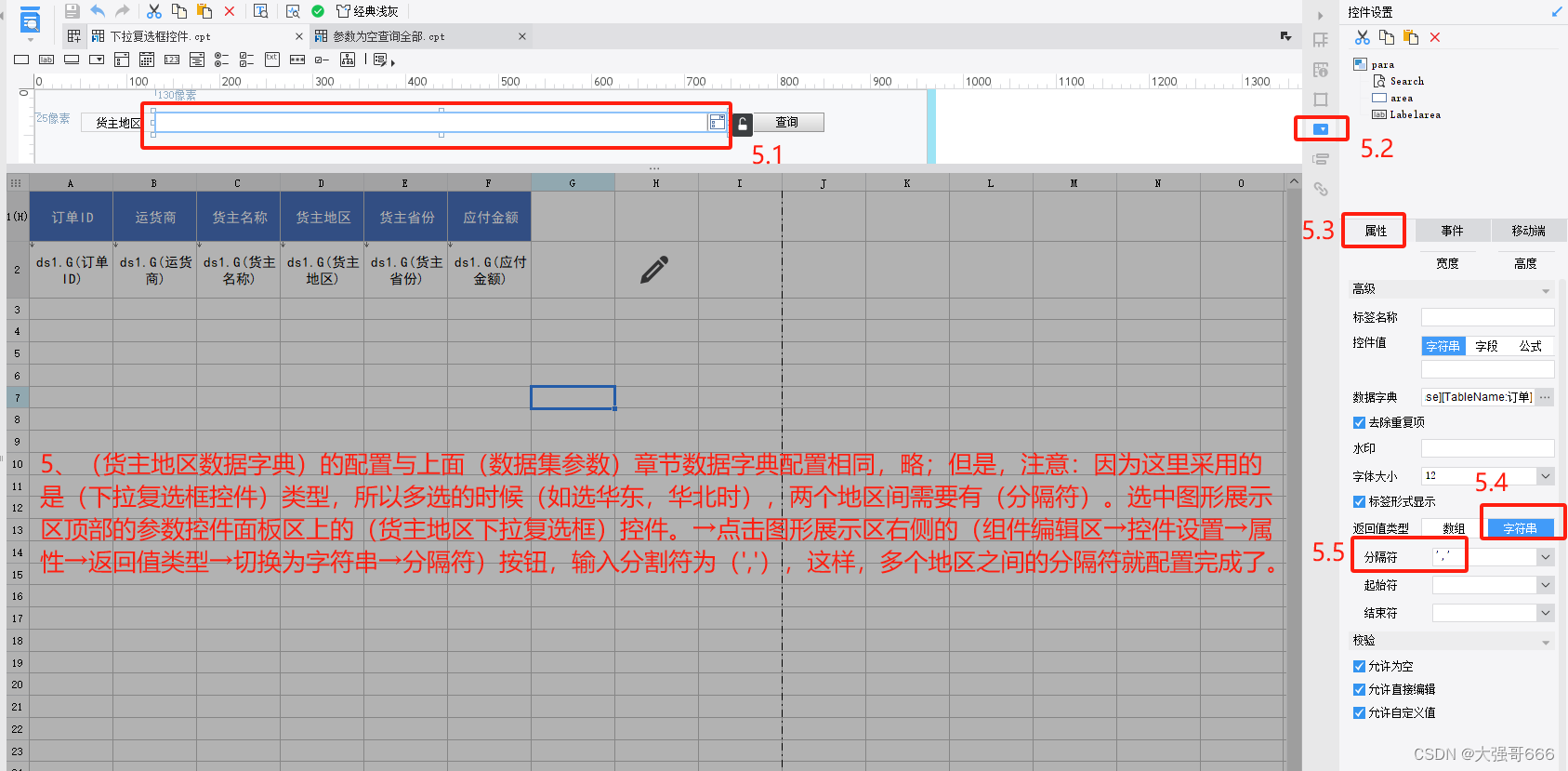1568x771 pixels.
Task: Close the 参数为空查询全部.cpt tab
Action: tap(522, 36)
